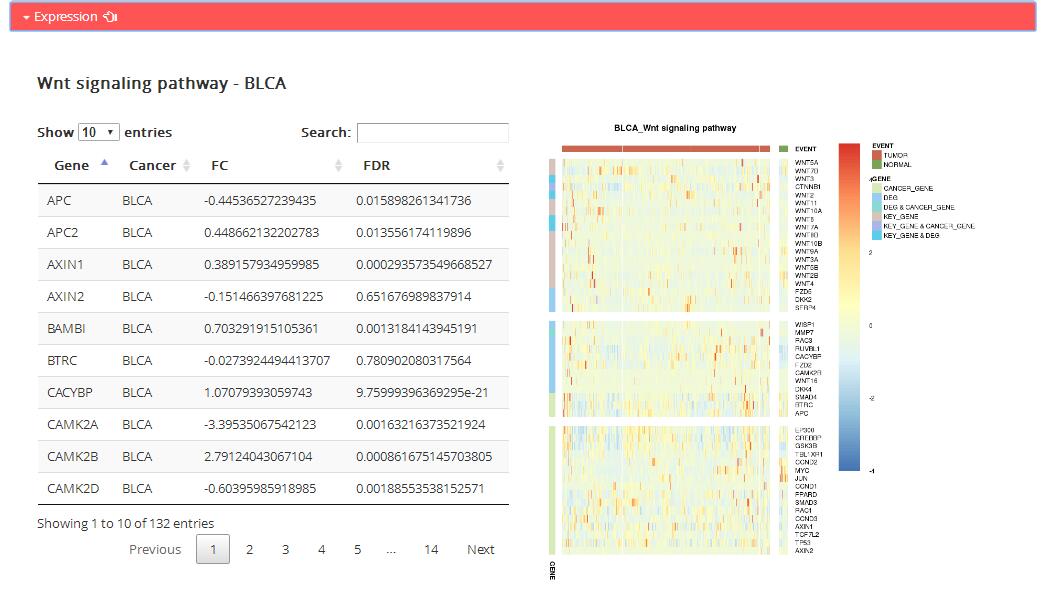Click the Next pagination button
The height and width of the screenshot is (607, 1044).
click(480, 549)
